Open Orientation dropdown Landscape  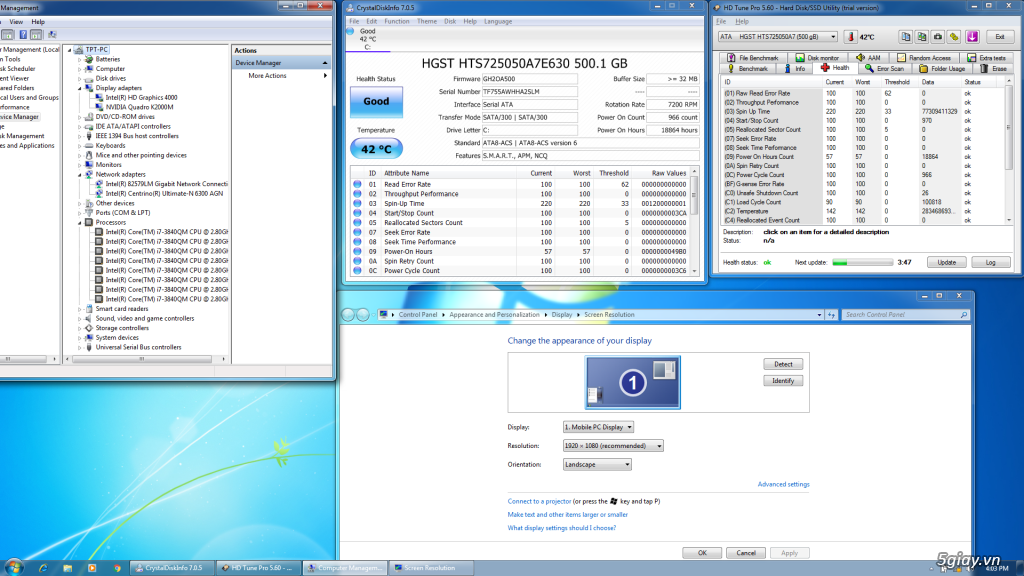(597, 465)
